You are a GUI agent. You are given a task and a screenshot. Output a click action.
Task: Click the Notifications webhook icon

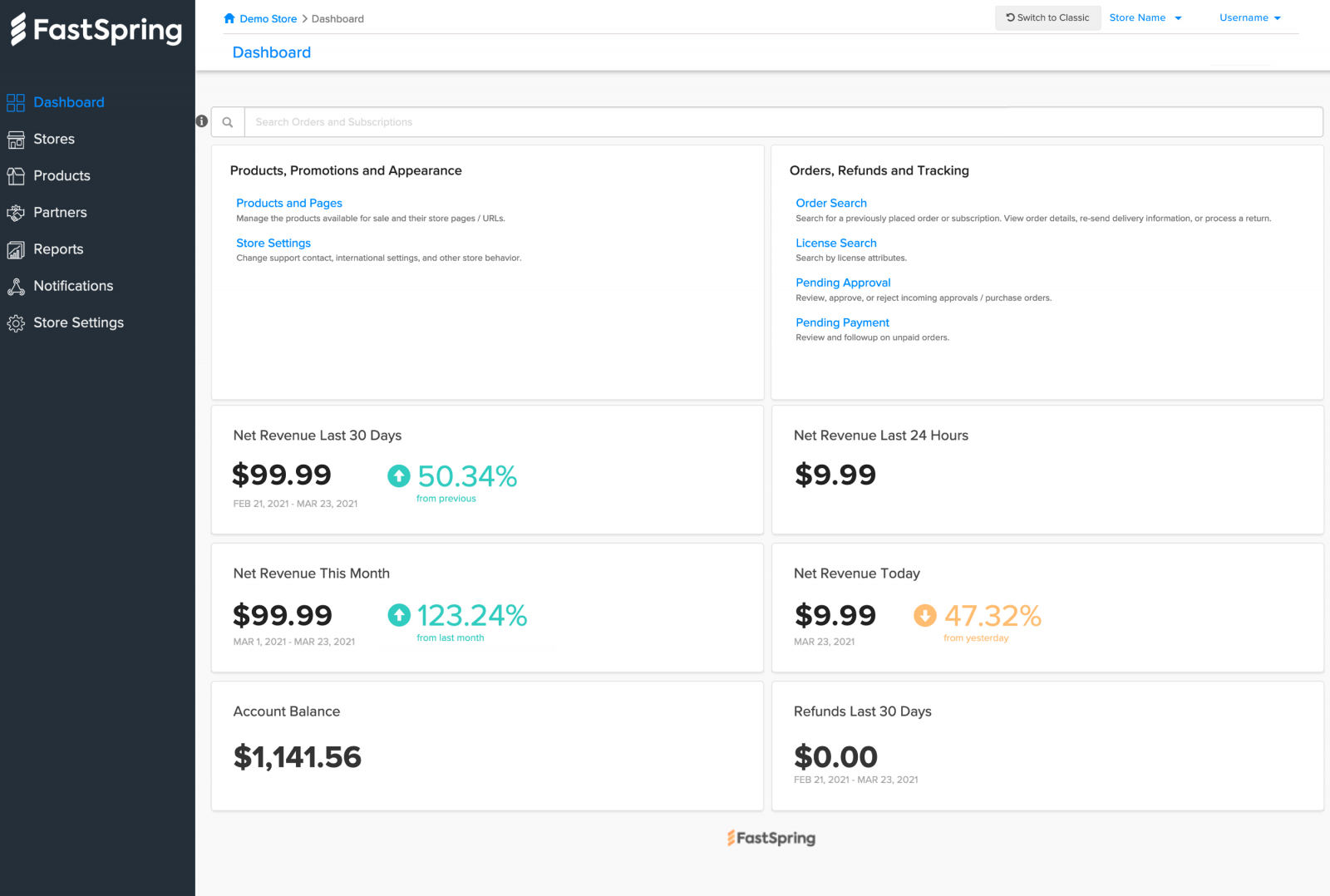point(16,287)
